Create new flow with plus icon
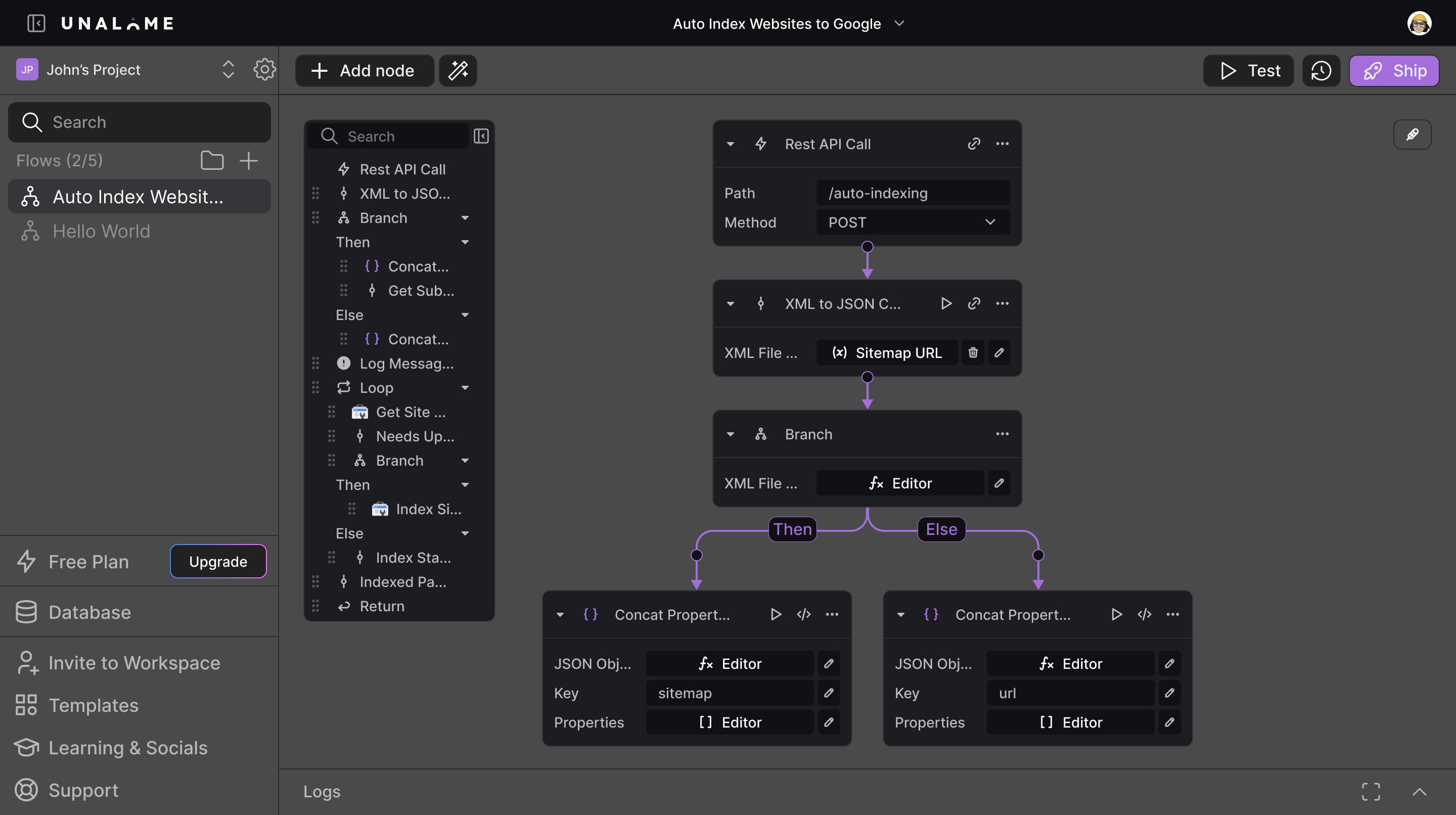Image resolution: width=1456 pixels, height=815 pixels. tap(249, 160)
